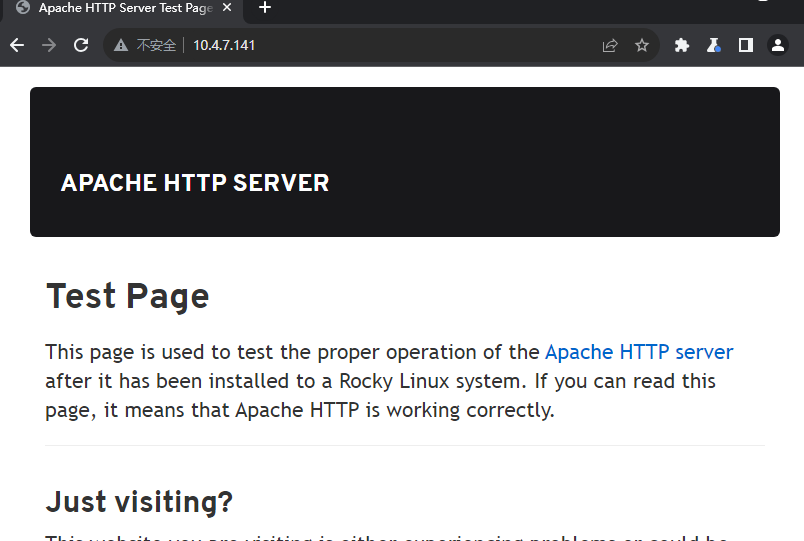Click the Test Page heading
Screen dimensions: 804x541
[x=128, y=296]
